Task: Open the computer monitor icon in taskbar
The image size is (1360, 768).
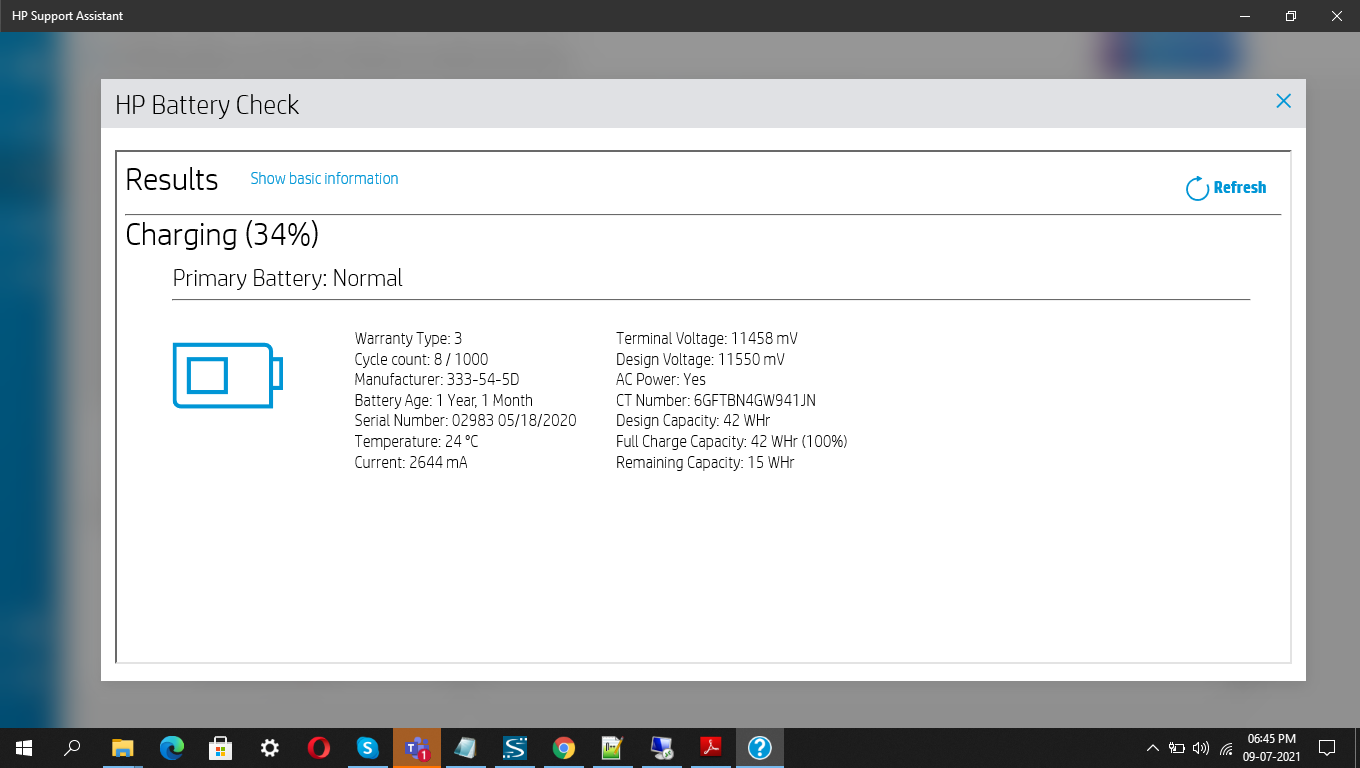Action: click(662, 747)
